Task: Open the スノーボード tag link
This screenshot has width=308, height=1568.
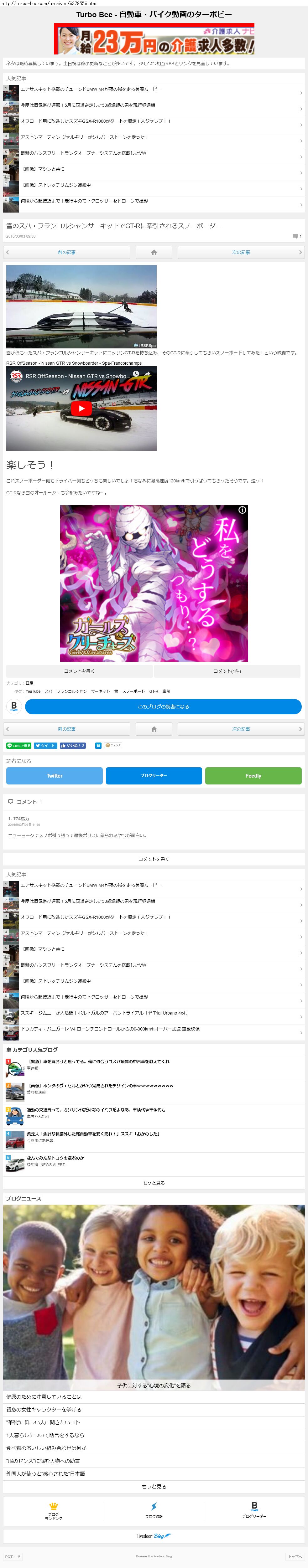Action: click(133, 691)
